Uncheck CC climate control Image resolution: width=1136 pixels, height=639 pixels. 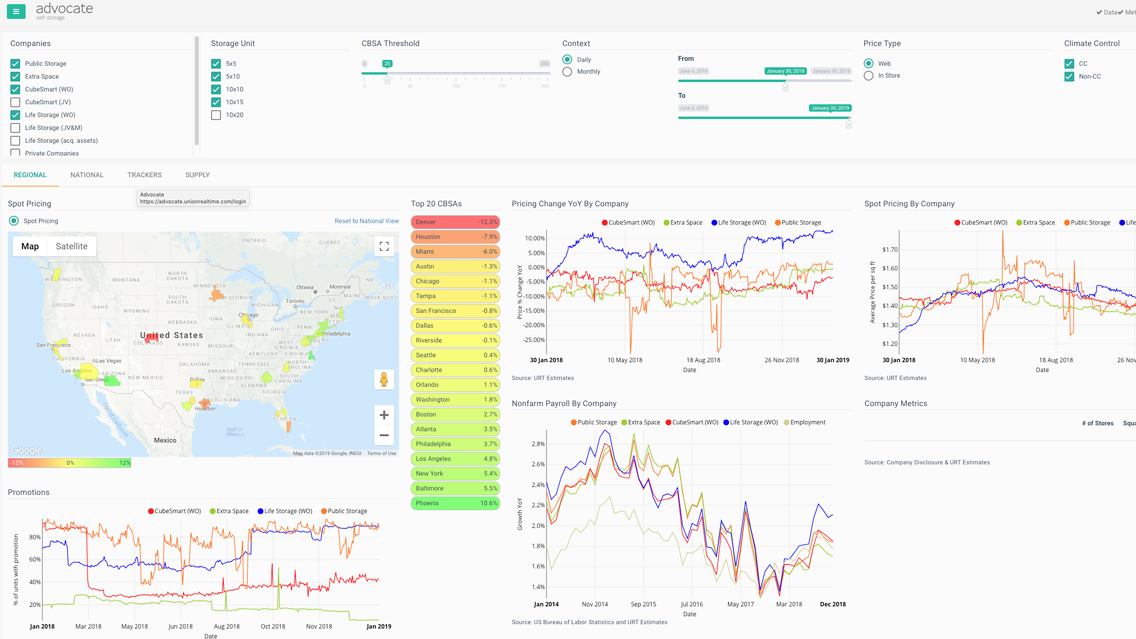click(x=1069, y=64)
